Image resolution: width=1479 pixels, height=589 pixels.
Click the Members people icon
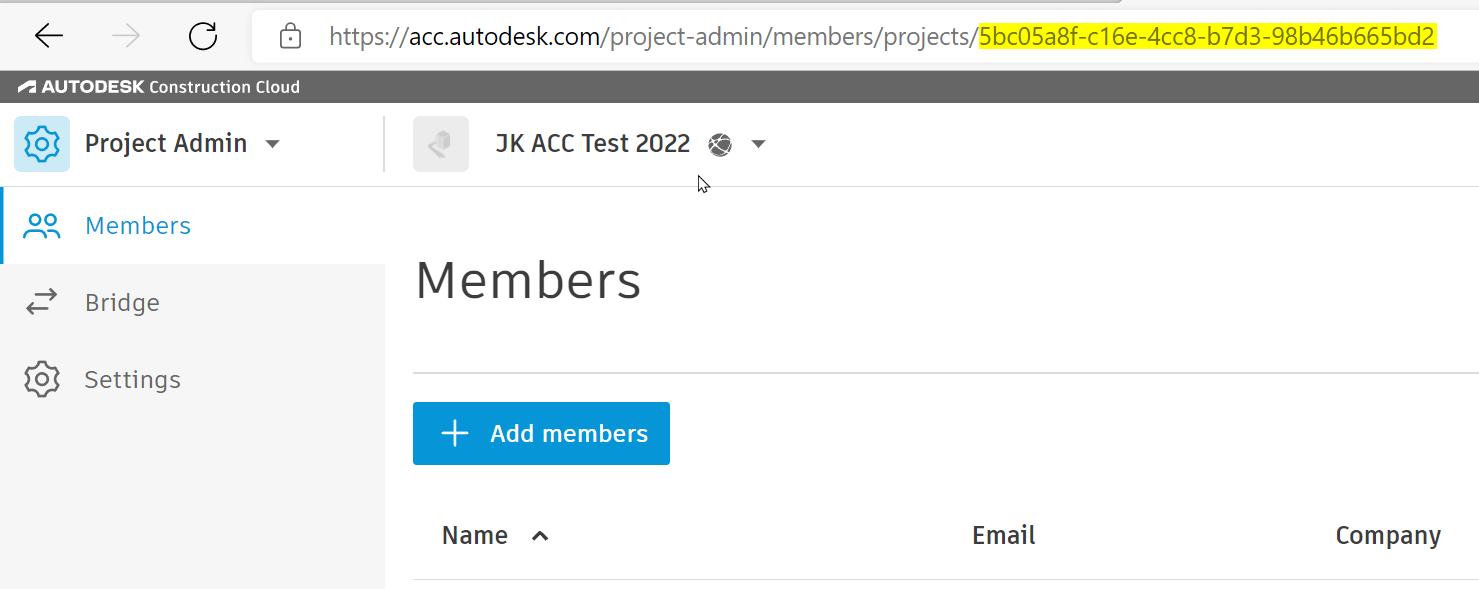coord(42,226)
